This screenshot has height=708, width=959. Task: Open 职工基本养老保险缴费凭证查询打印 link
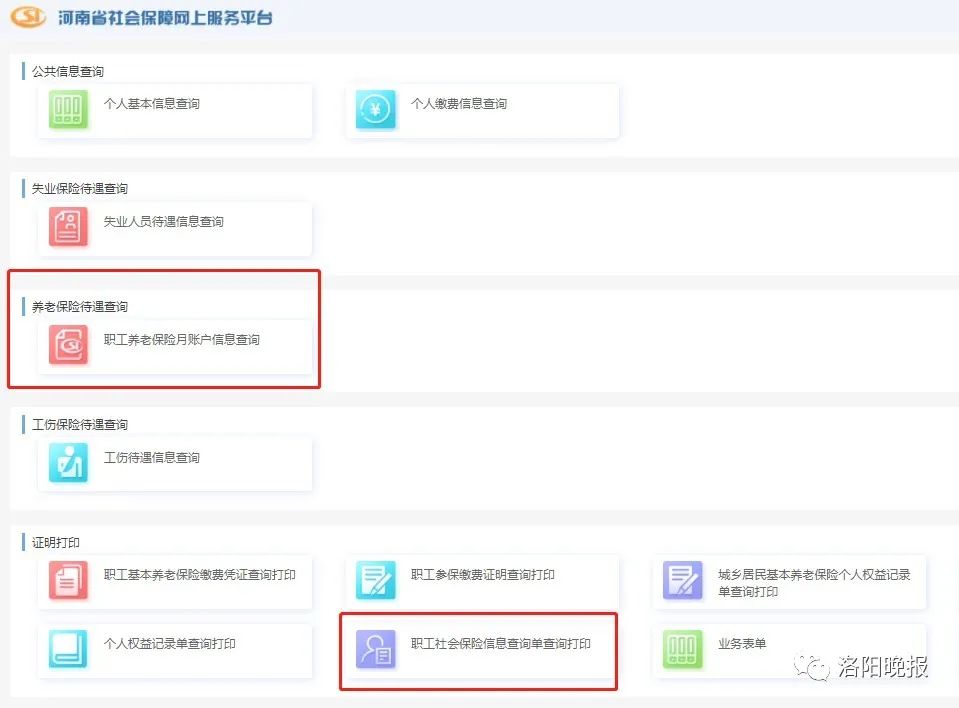click(199, 575)
